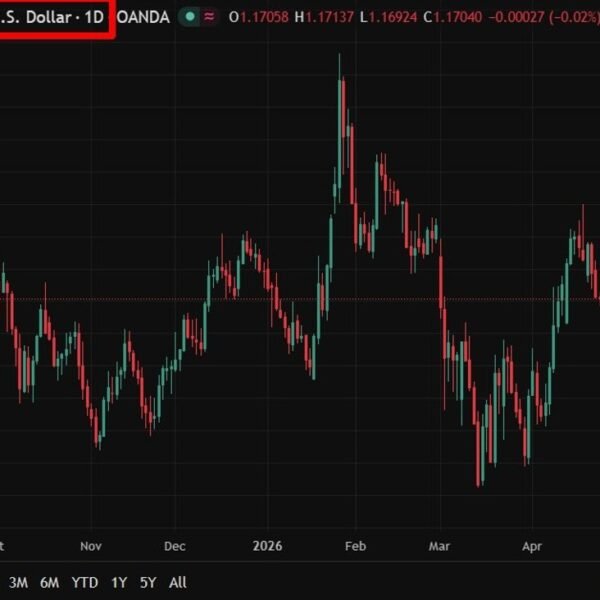
Task: Click the green market status dot
Action: click(190, 17)
